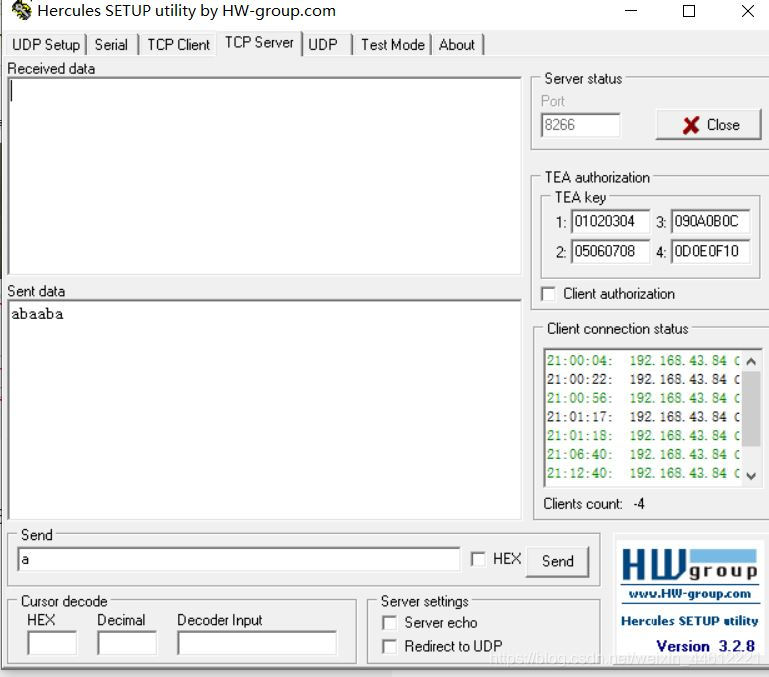Click the Decoder Input field
This screenshot has height=677, width=769.
[x=257, y=643]
